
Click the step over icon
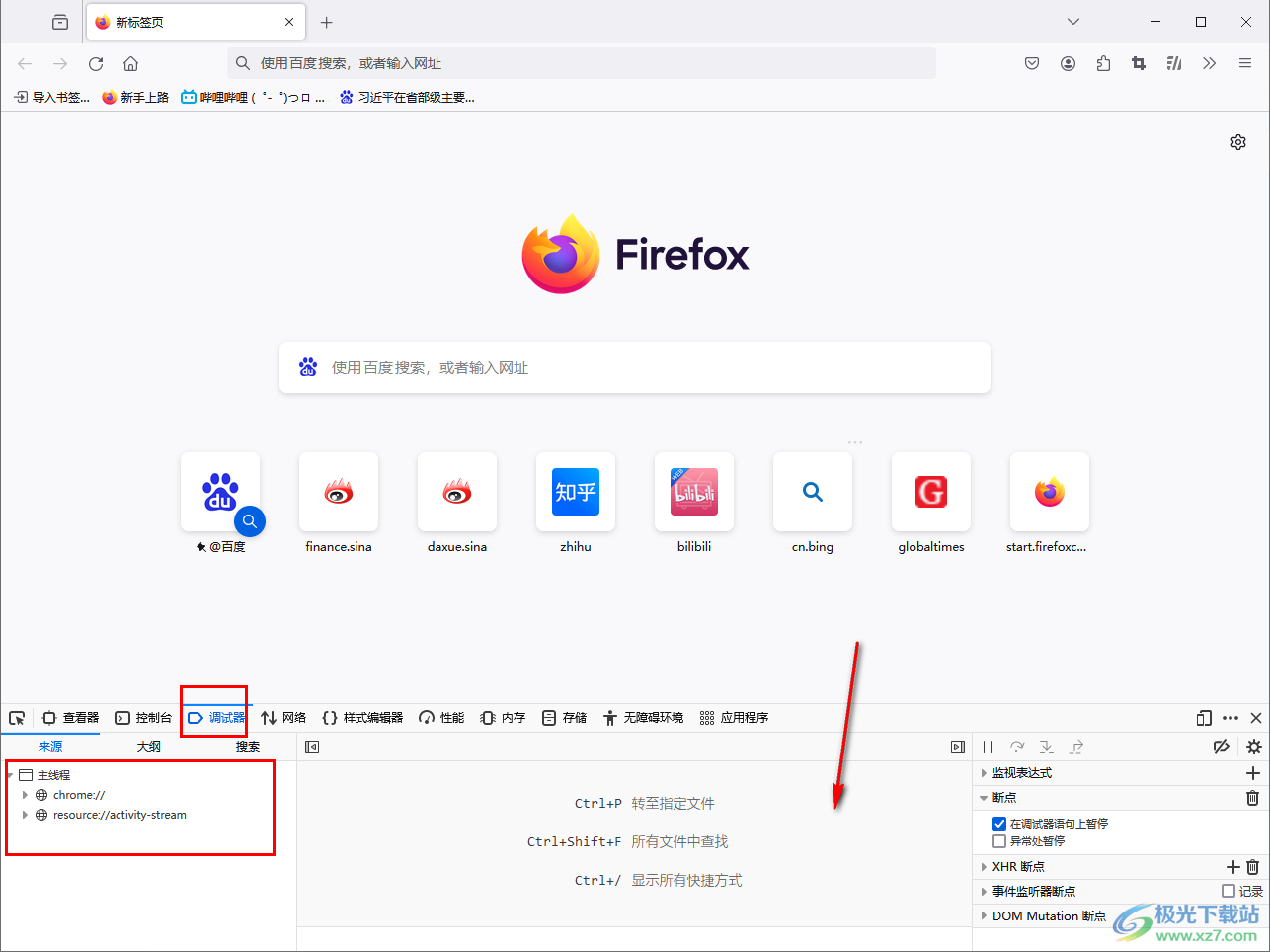pyautogui.click(x=1017, y=747)
